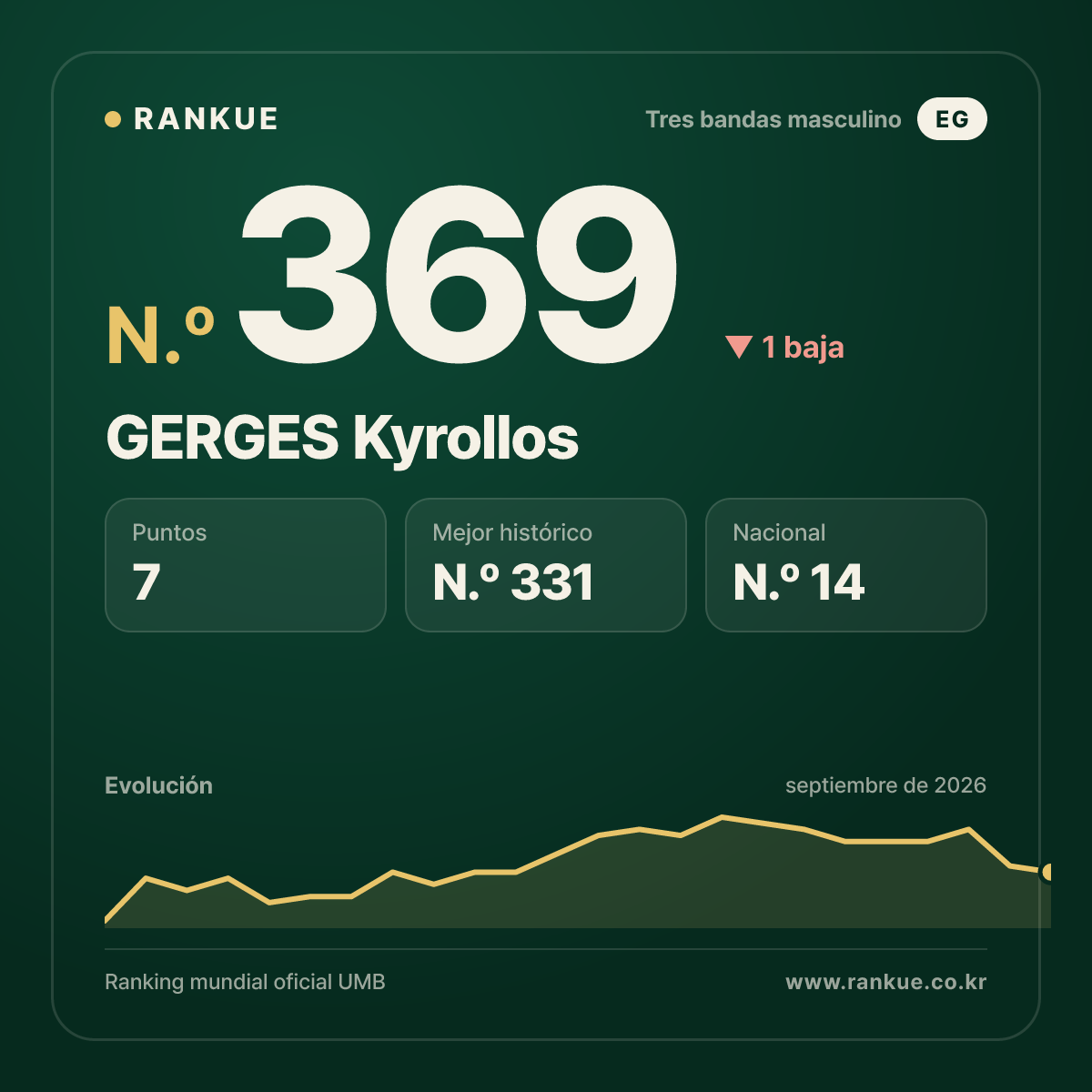Click the Evolución heading
The height and width of the screenshot is (1092, 1092).
(x=158, y=785)
